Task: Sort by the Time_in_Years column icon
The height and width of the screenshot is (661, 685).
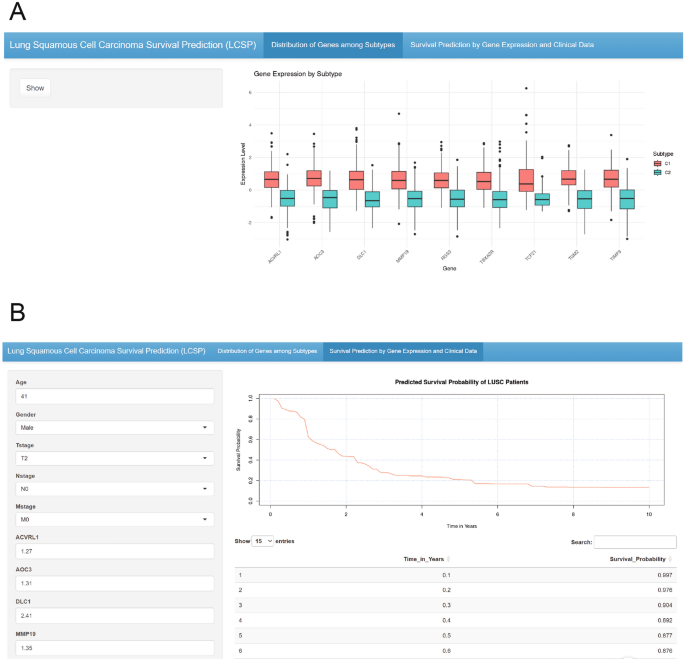Action: [x=449, y=559]
